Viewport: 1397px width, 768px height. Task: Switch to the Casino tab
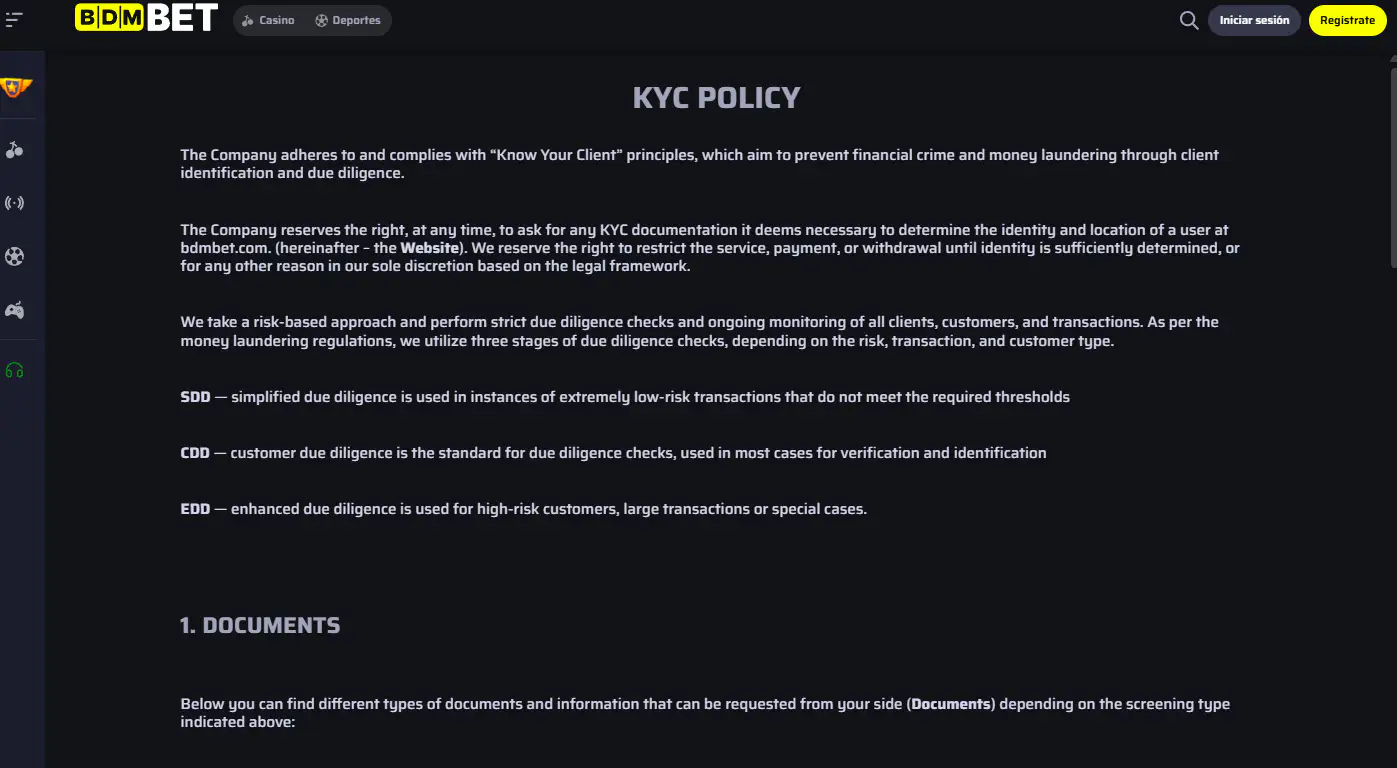click(x=268, y=20)
